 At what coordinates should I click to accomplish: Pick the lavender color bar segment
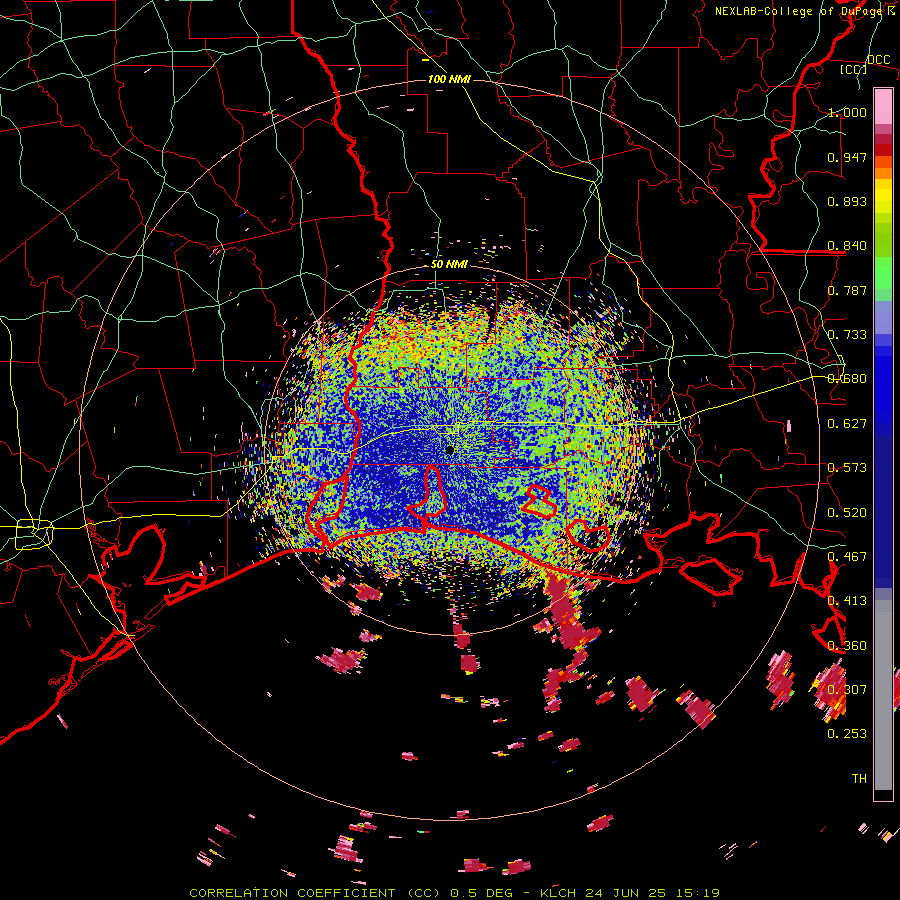883,317
